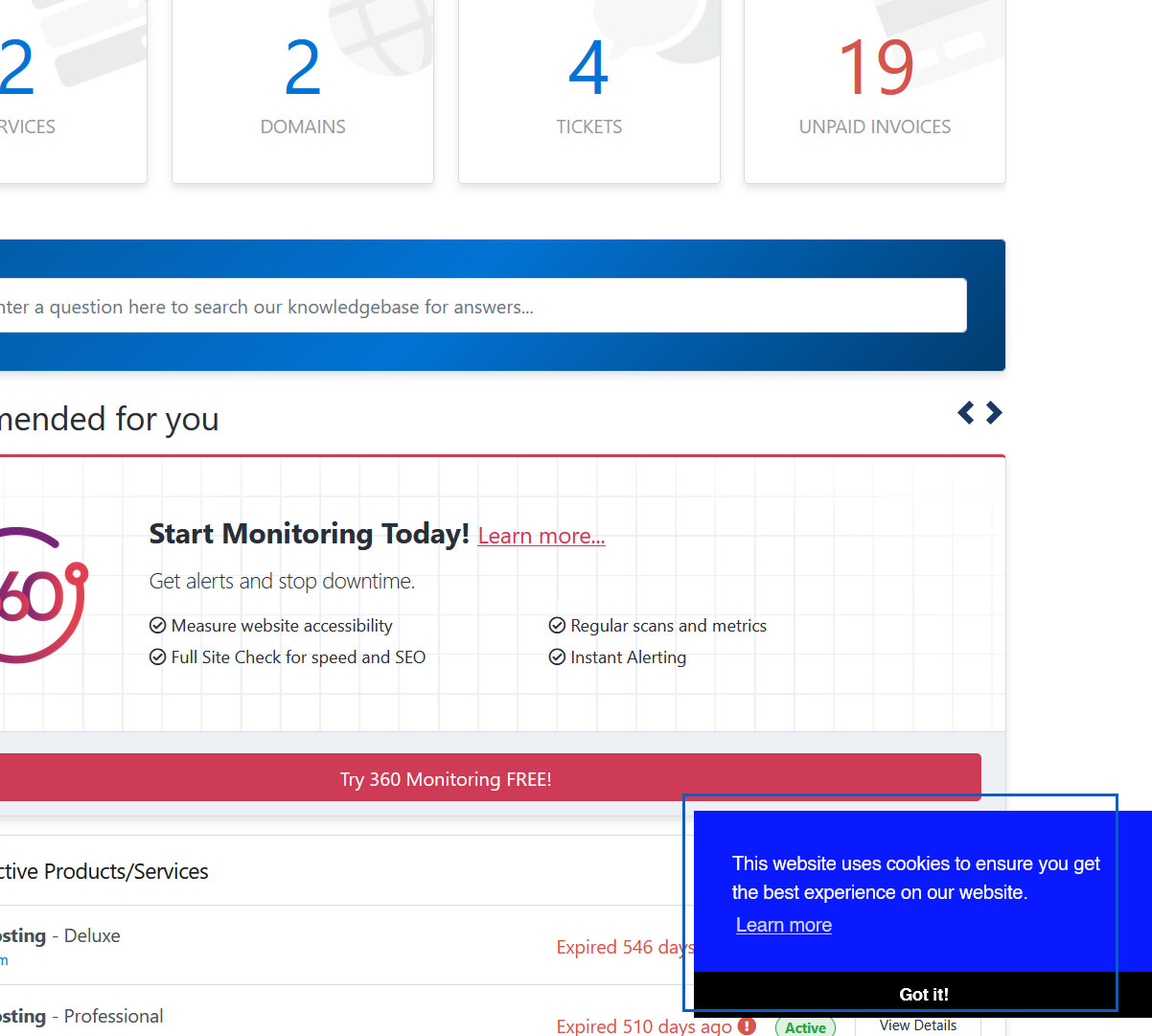Click the checkmark beside Instant Alerting
1152x1036 pixels.
point(557,657)
